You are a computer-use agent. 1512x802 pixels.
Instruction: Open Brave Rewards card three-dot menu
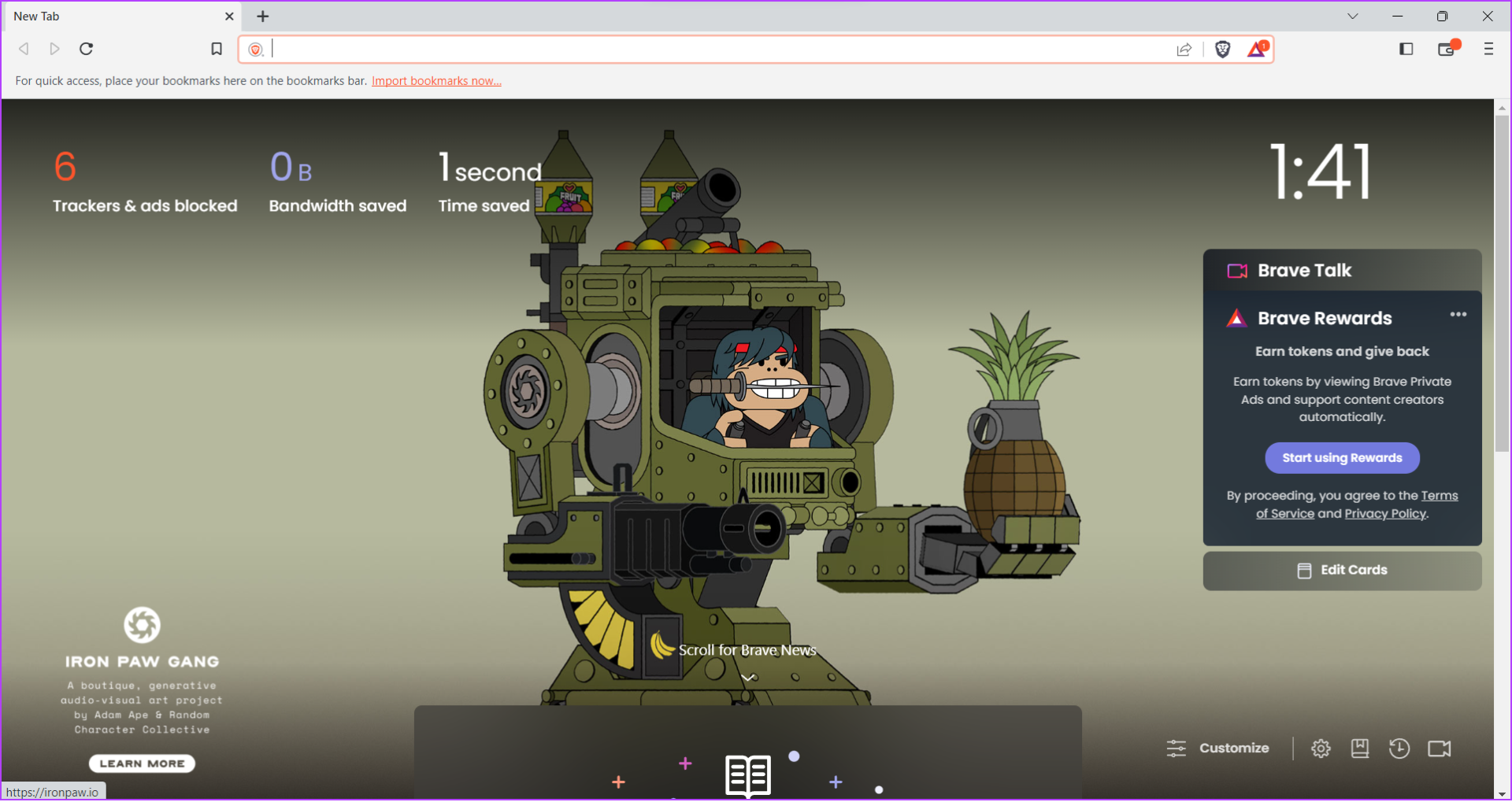(1458, 314)
